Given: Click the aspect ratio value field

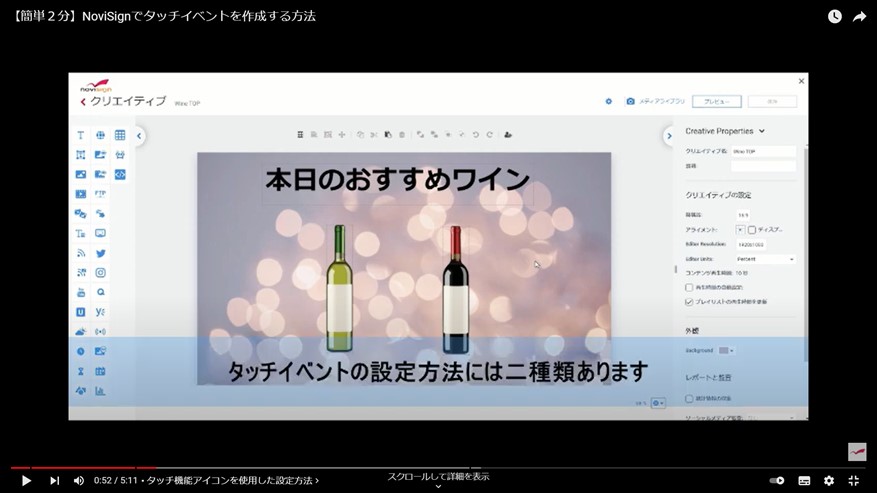Looking at the screenshot, I should coord(743,215).
